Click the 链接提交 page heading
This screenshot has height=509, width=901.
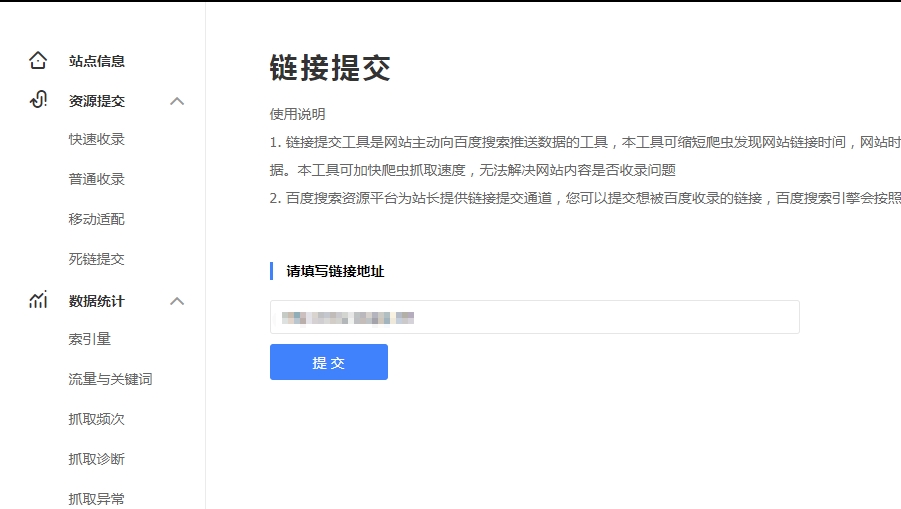[x=330, y=68]
